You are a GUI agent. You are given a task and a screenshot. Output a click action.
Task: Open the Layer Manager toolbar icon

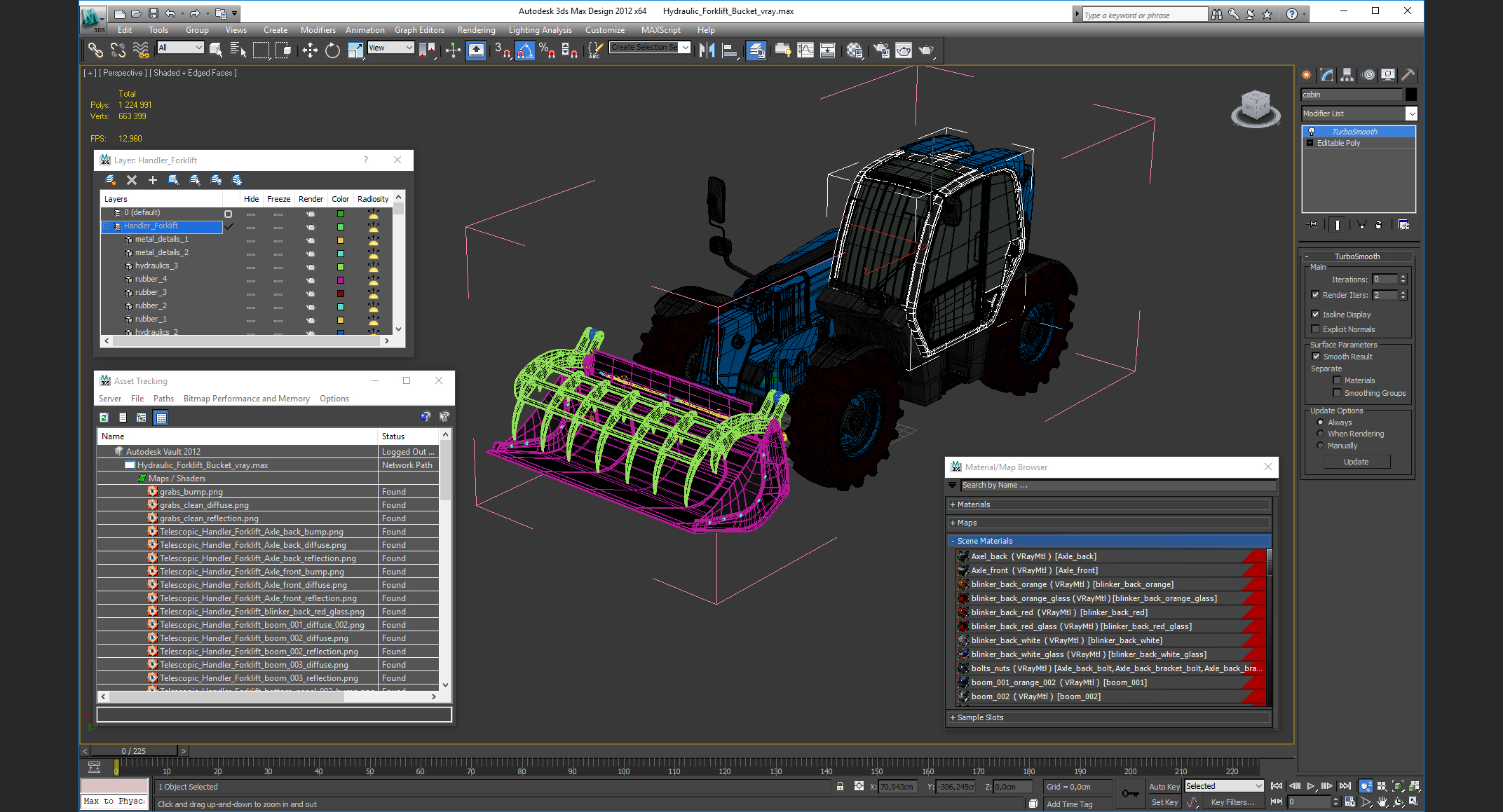(756, 50)
